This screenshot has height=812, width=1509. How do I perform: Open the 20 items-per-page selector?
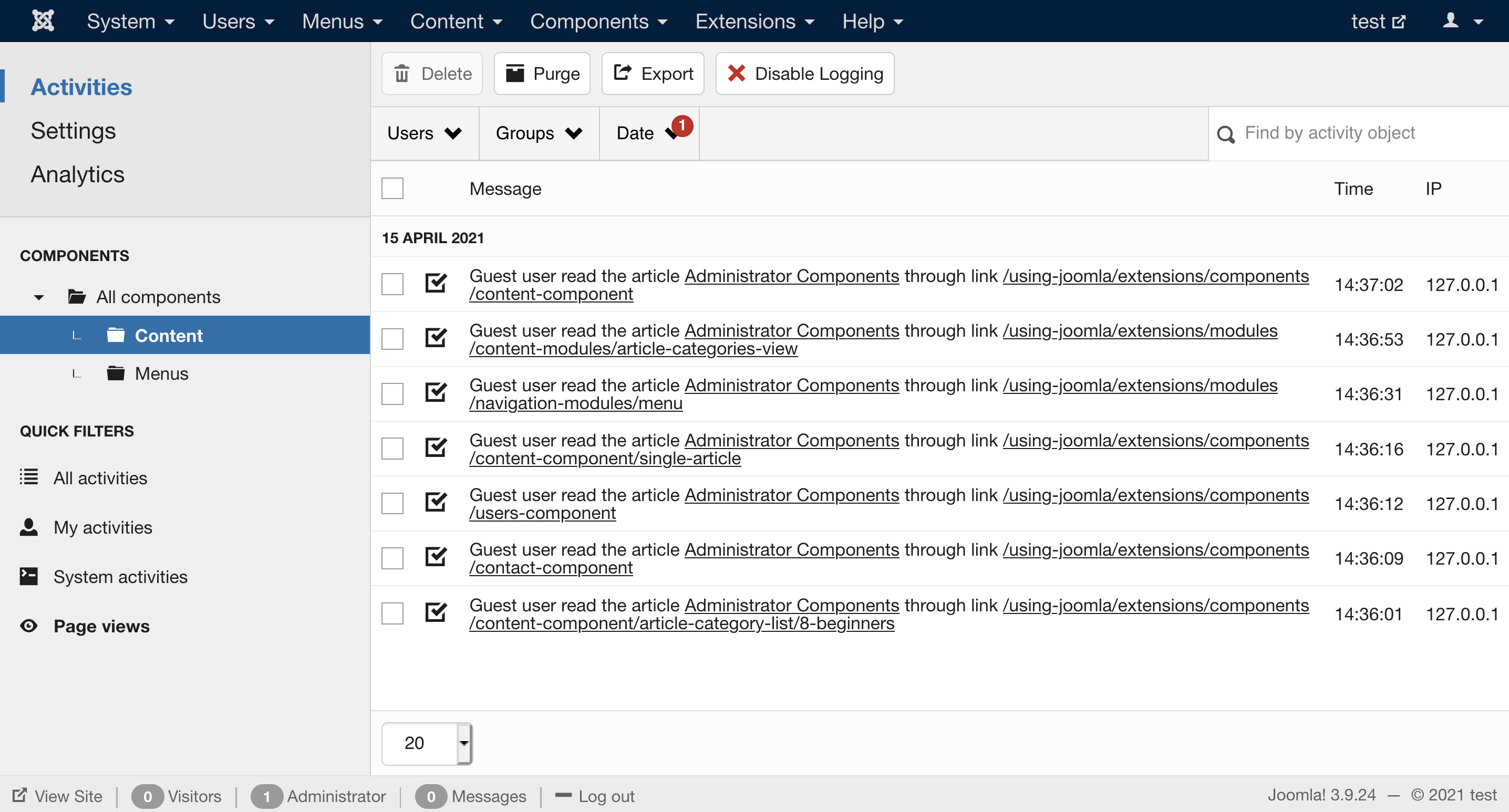(x=427, y=743)
